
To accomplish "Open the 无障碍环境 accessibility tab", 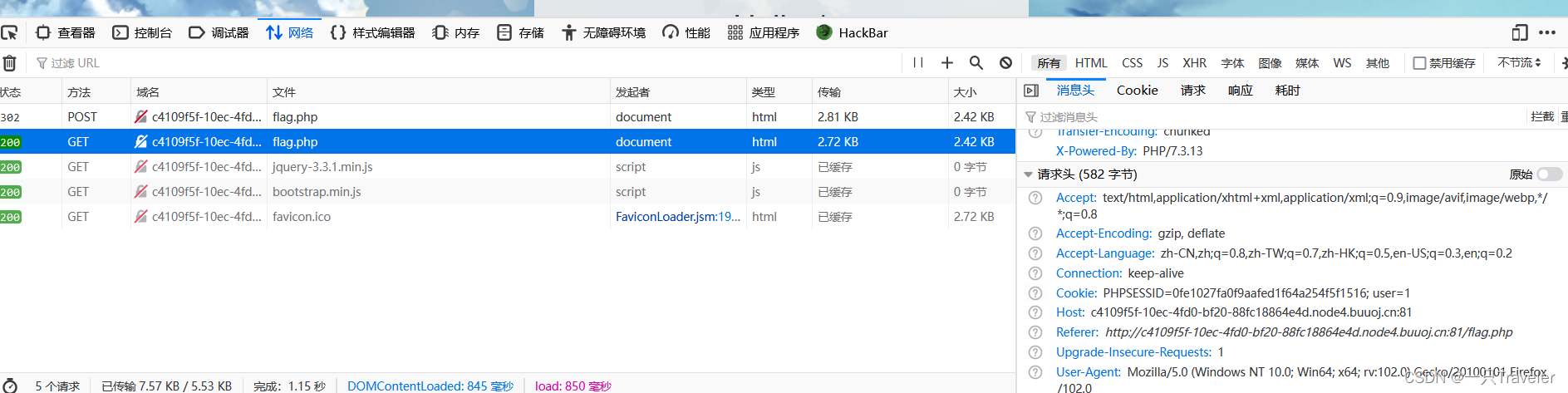I will [604, 32].
